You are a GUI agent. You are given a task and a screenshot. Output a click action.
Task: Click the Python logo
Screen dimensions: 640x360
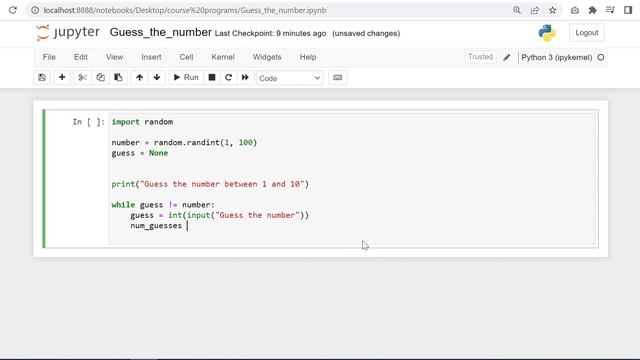pyautogui.click(x=547, y=33)
